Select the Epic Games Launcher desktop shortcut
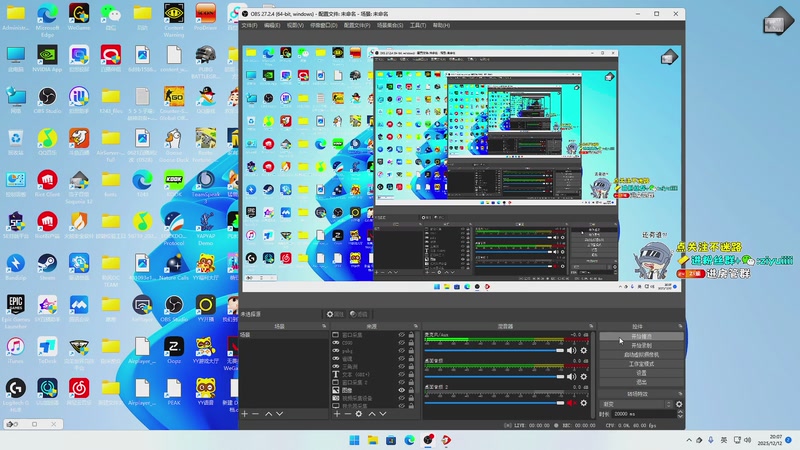Viewport: 800px width, 450px height. click(16, 312)
